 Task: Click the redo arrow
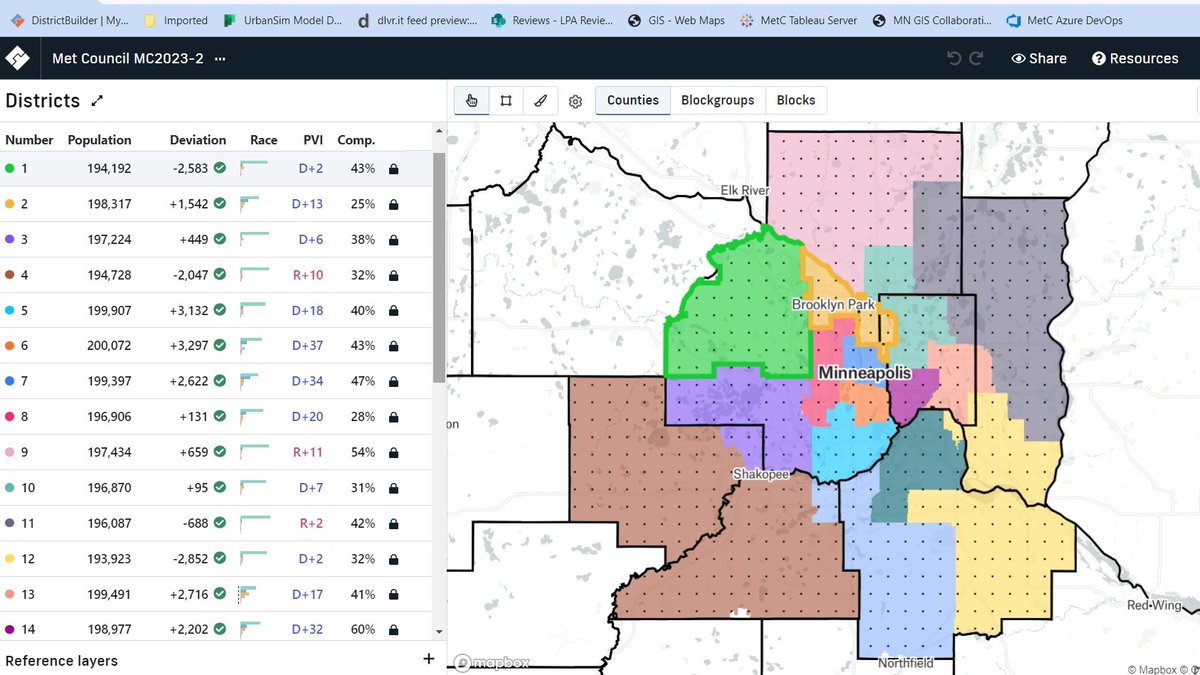977,58
